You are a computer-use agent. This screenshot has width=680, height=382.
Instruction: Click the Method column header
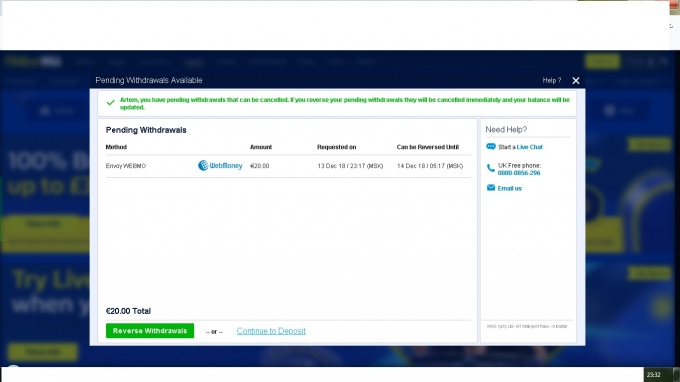[x=116, y=147]
